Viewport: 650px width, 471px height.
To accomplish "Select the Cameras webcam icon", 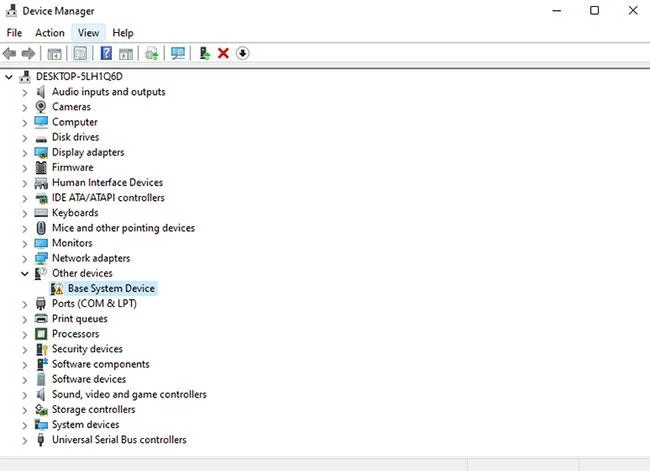I will coord(41,107).
